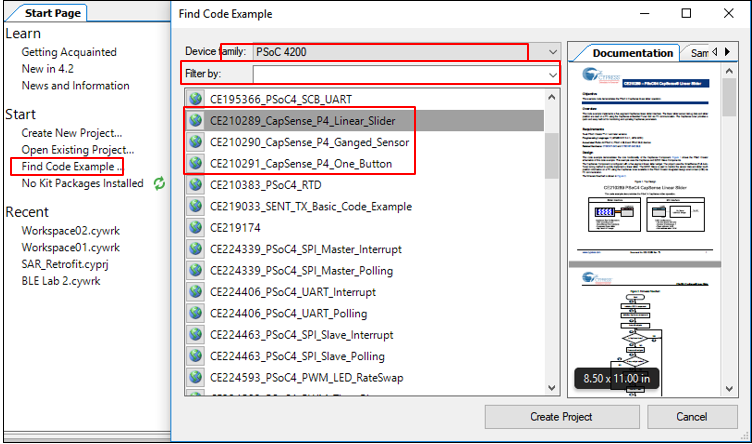Screen dimensions: 752x444
Task: Click globe icon beside CE224463_PSoC4_SPI_Slave_Interrupt
Action: [x=196, y=335]
